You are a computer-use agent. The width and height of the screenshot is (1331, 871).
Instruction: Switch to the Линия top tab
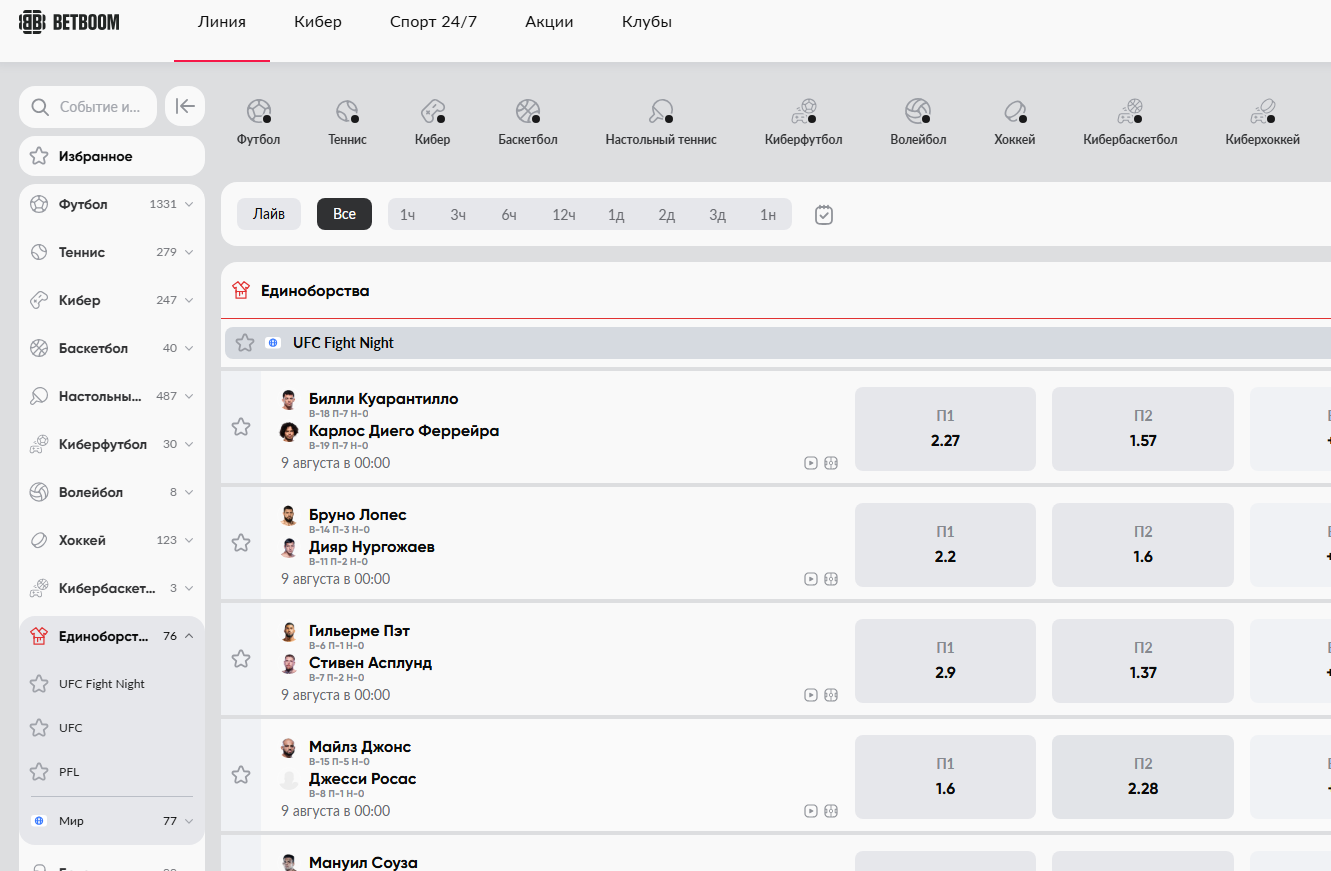click(222, 22)
